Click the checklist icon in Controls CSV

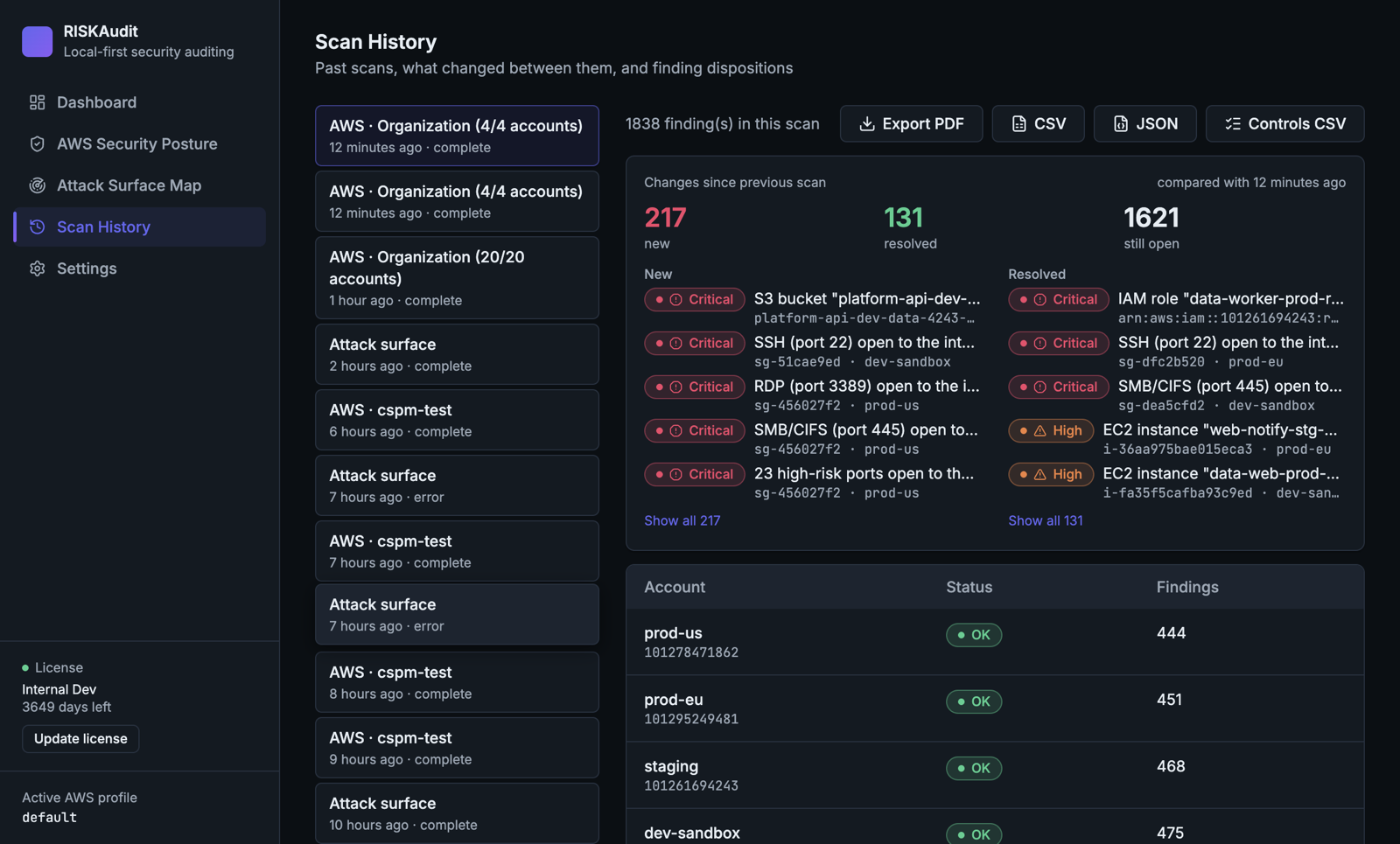(1232, 124)
